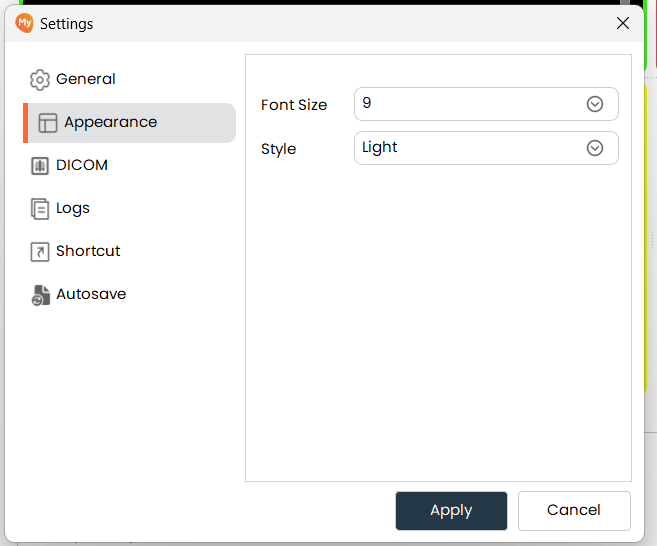Image resolution: width=657 pixels, height=546 pixels.
Task: Click the Style field showing Light
Action: pyautogui.click(x=465, y=148)
